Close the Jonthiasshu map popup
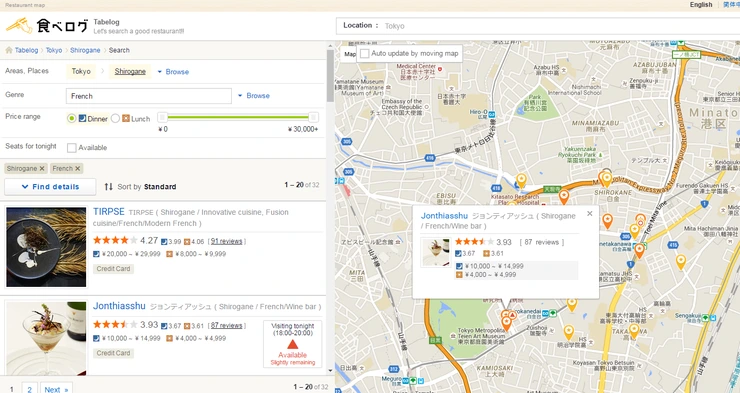Image resolution: width=740 pixels, height=393 pixels. tap(589, 214)
